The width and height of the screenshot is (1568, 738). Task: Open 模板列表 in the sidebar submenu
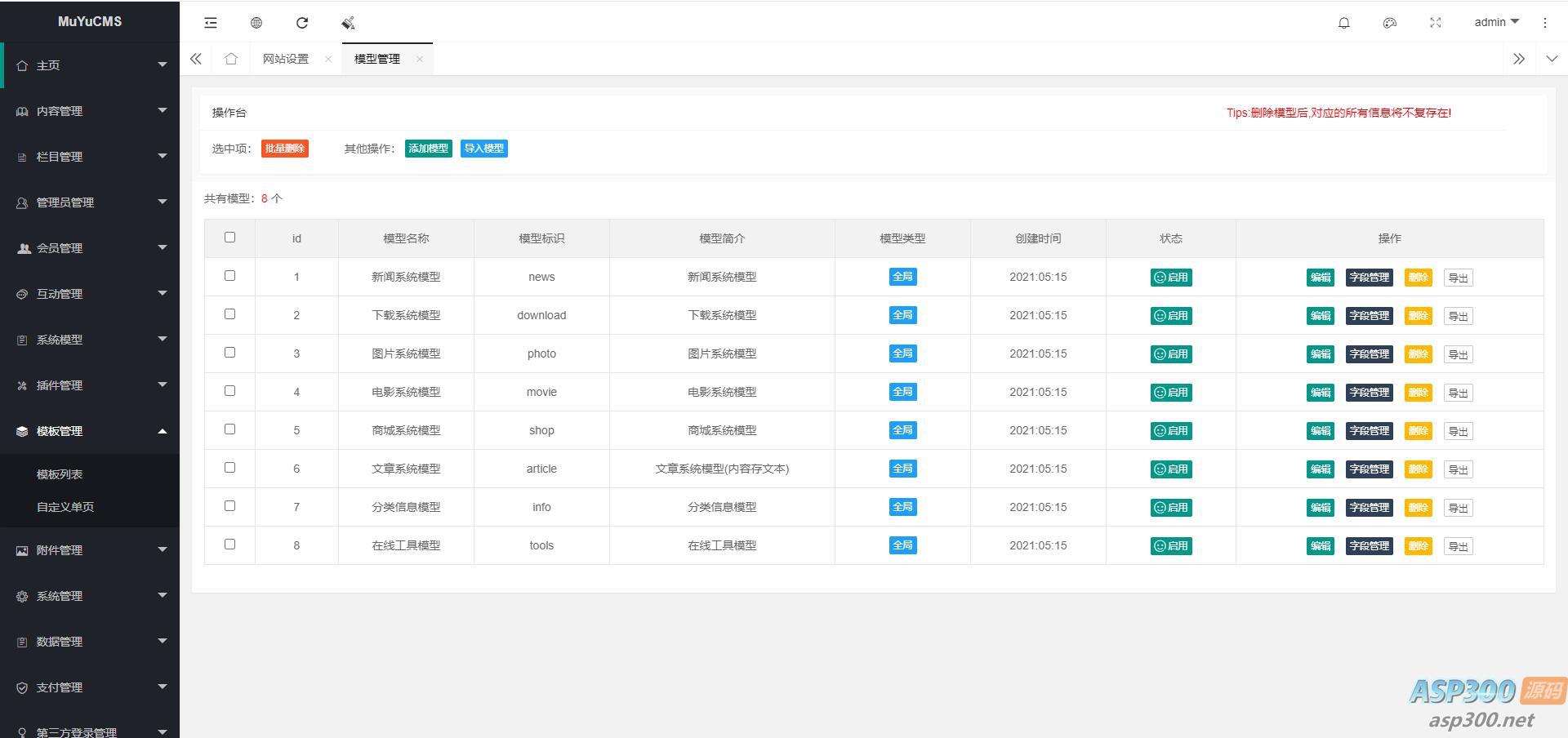(60, 474)
